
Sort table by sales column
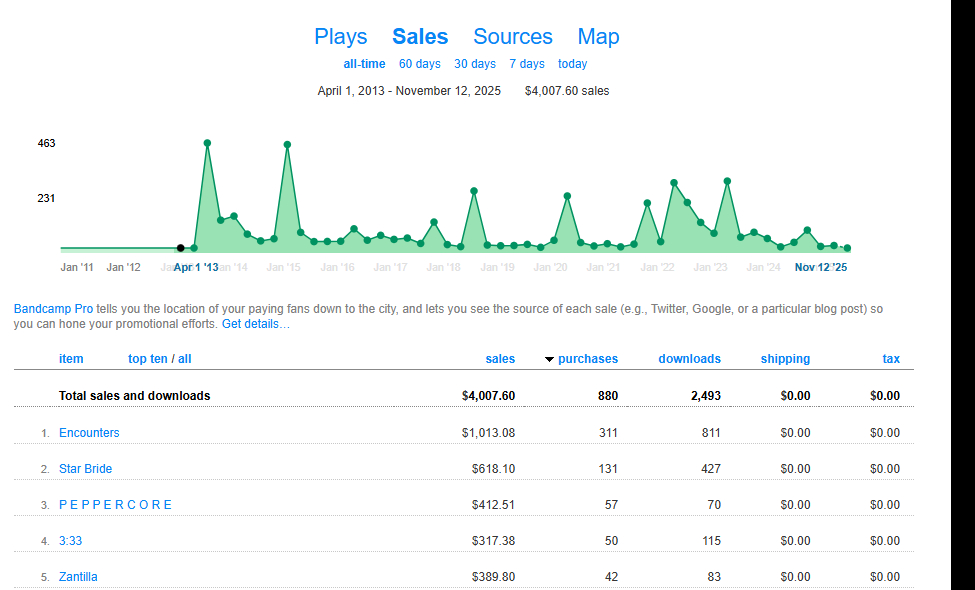tap(500, 359)
